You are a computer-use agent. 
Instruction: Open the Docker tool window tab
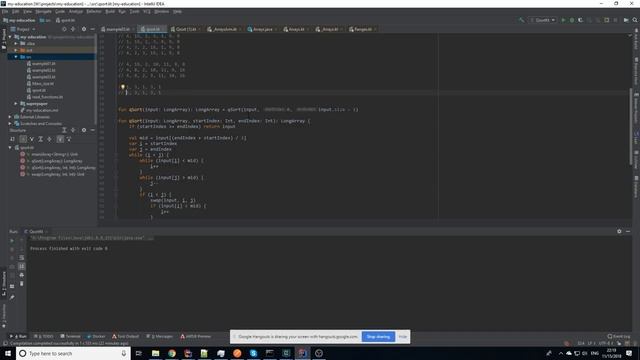[96, 336]
